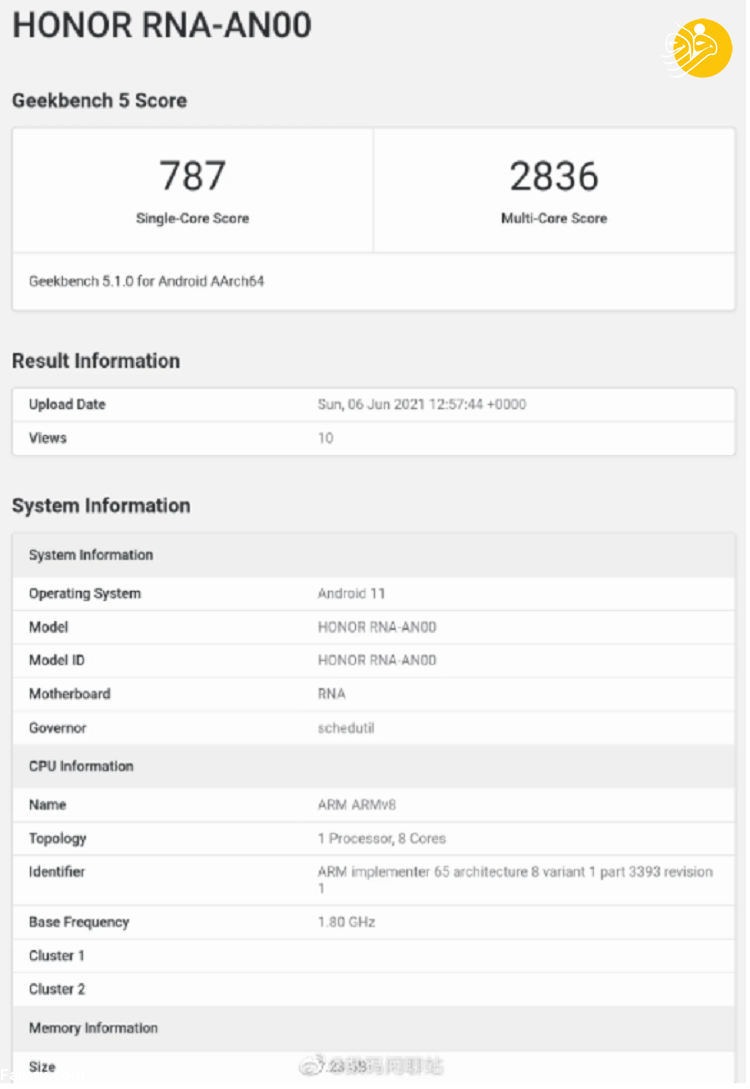
Task: Select the Sun, 06 Jun 2021 upload date value
Action: (x=422, y=404)
